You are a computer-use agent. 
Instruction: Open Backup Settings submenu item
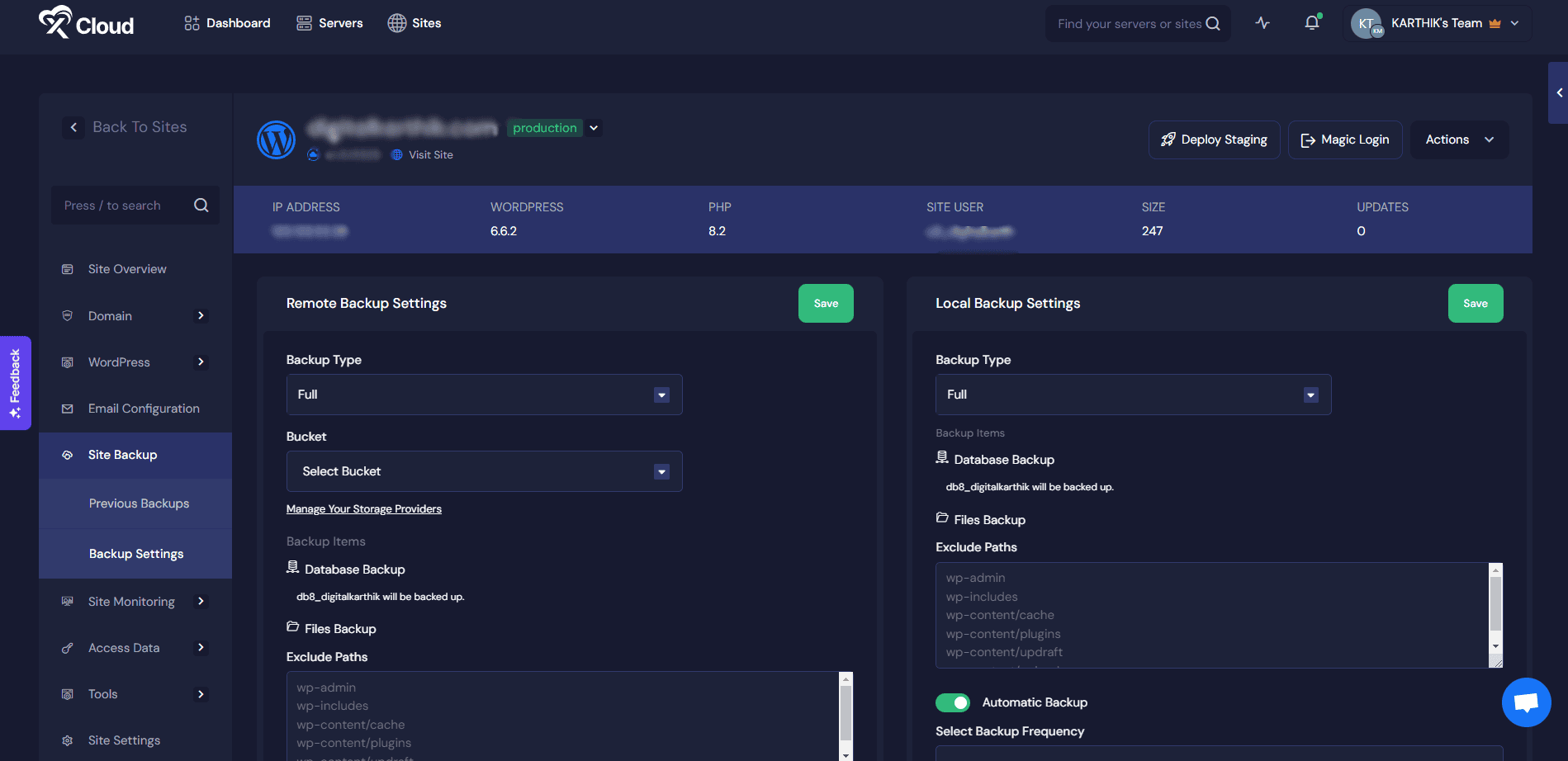[x=136, y=554]
